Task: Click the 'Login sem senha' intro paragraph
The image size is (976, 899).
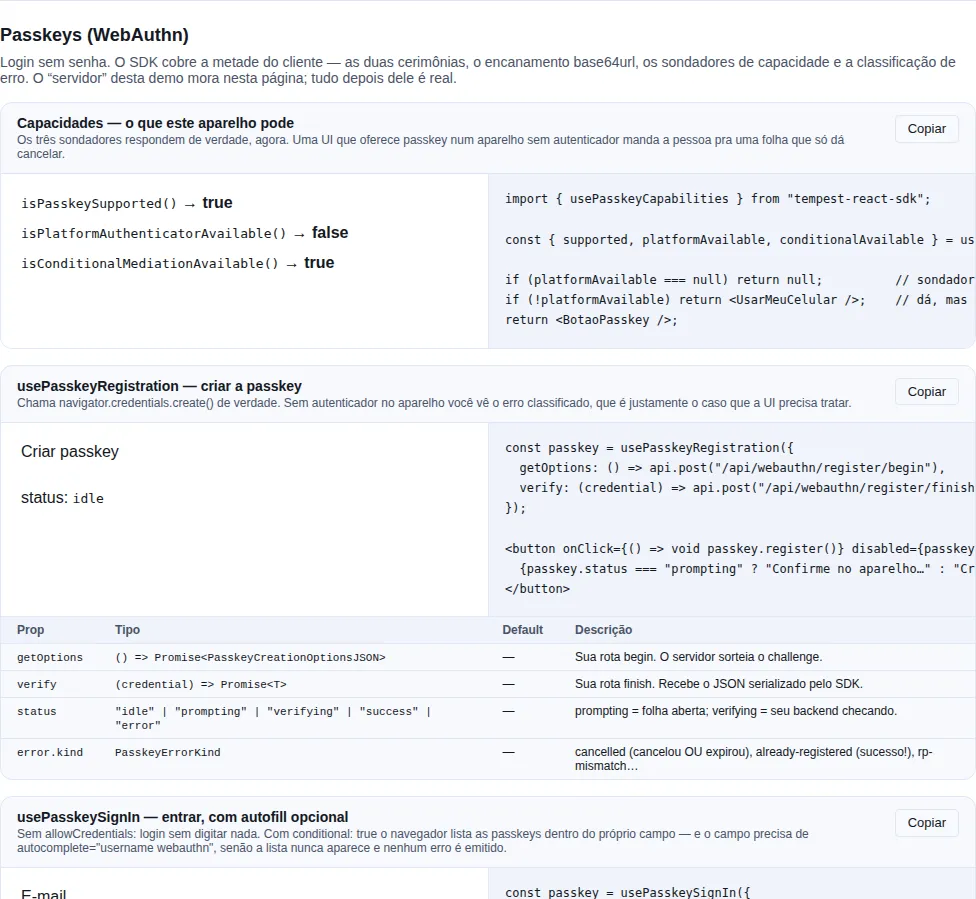Action: (477, 70)
